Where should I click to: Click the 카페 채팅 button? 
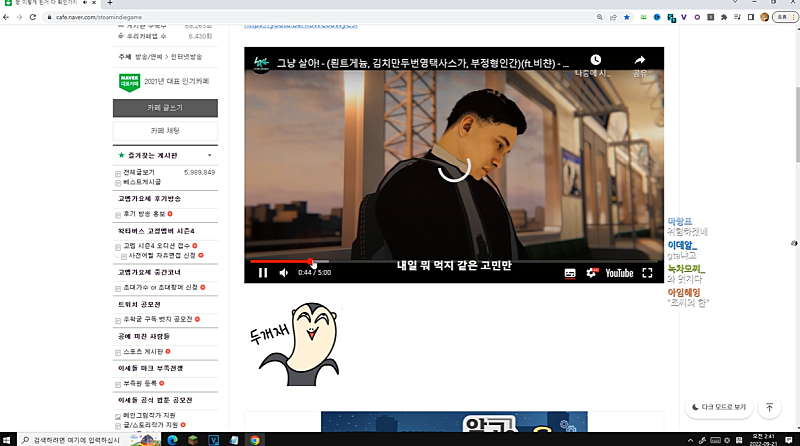pos(165,130)
